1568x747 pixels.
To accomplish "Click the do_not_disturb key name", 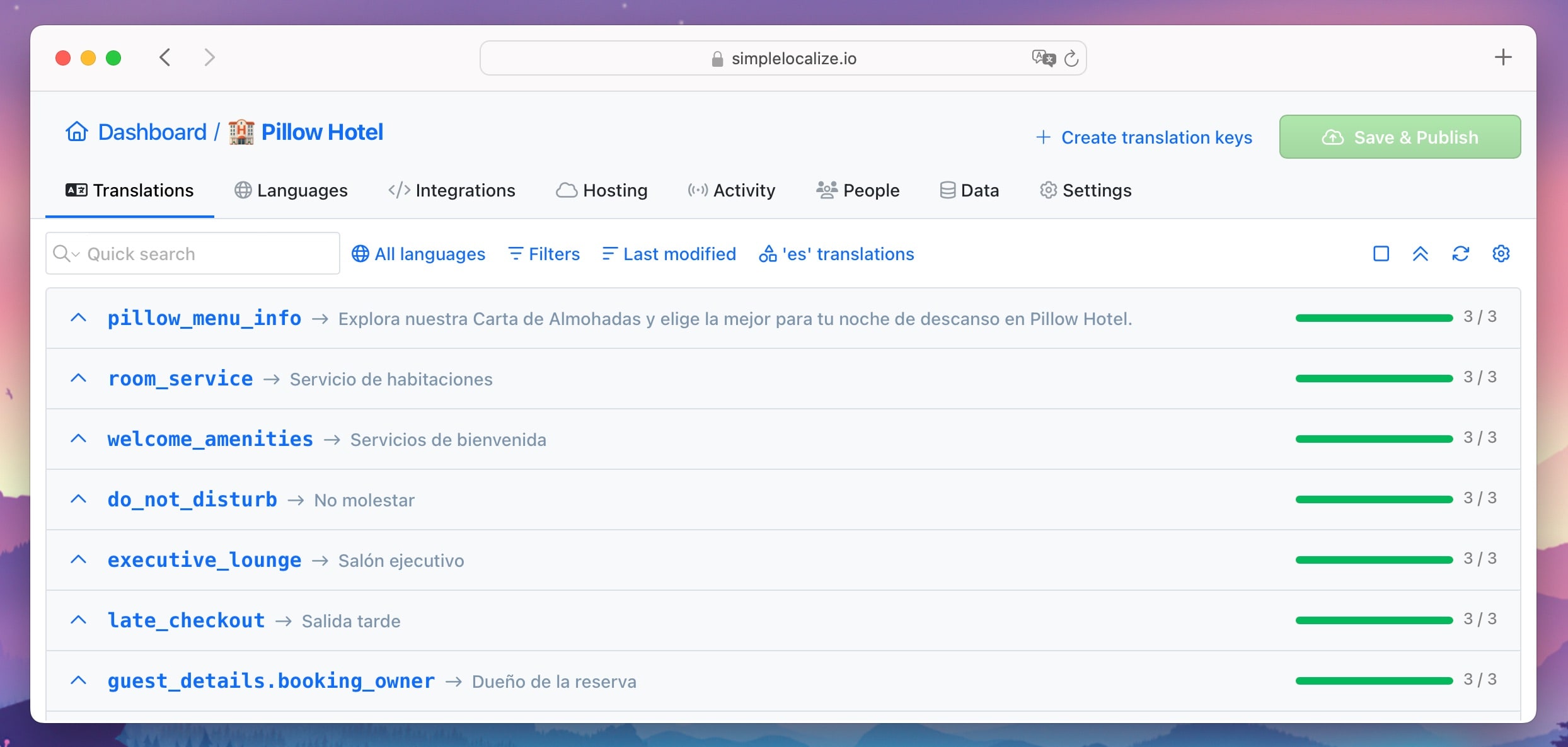I will click(192, 500).
